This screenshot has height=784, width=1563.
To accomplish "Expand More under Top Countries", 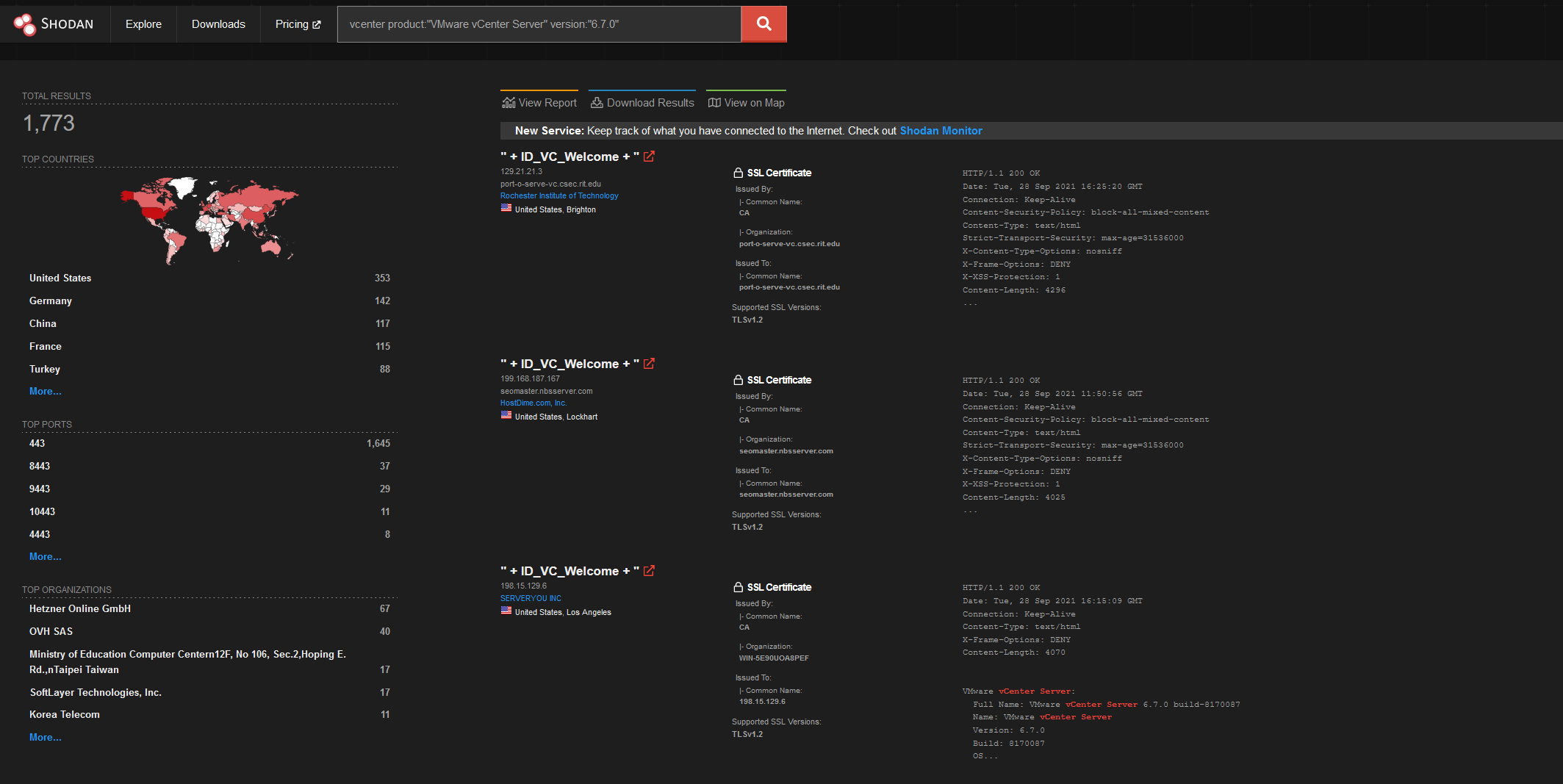I will pos(46,391).
